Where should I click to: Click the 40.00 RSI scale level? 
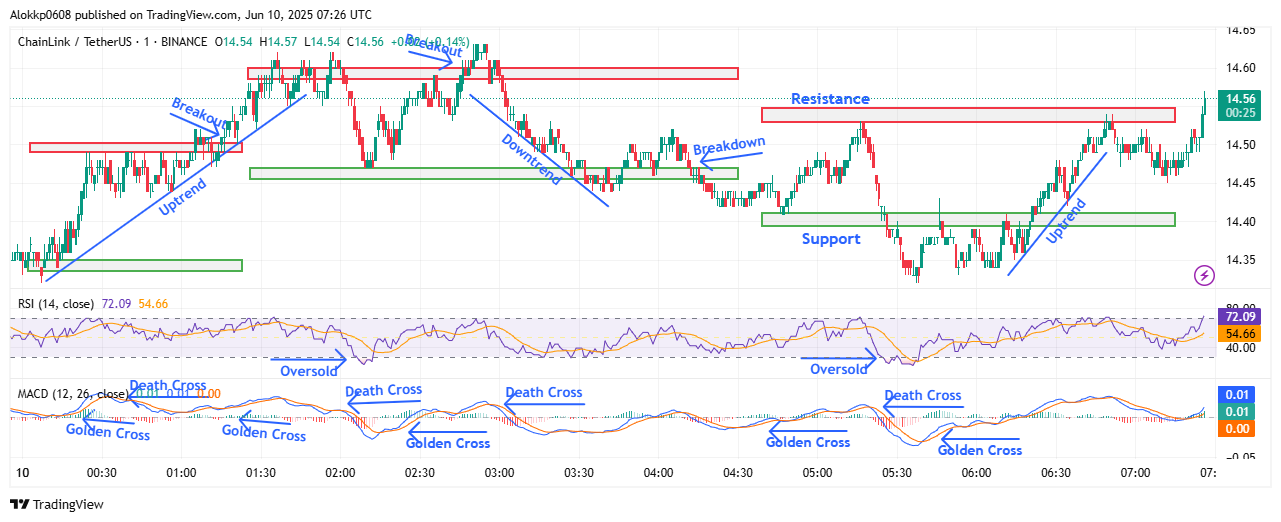click(x=1240, y=348)
